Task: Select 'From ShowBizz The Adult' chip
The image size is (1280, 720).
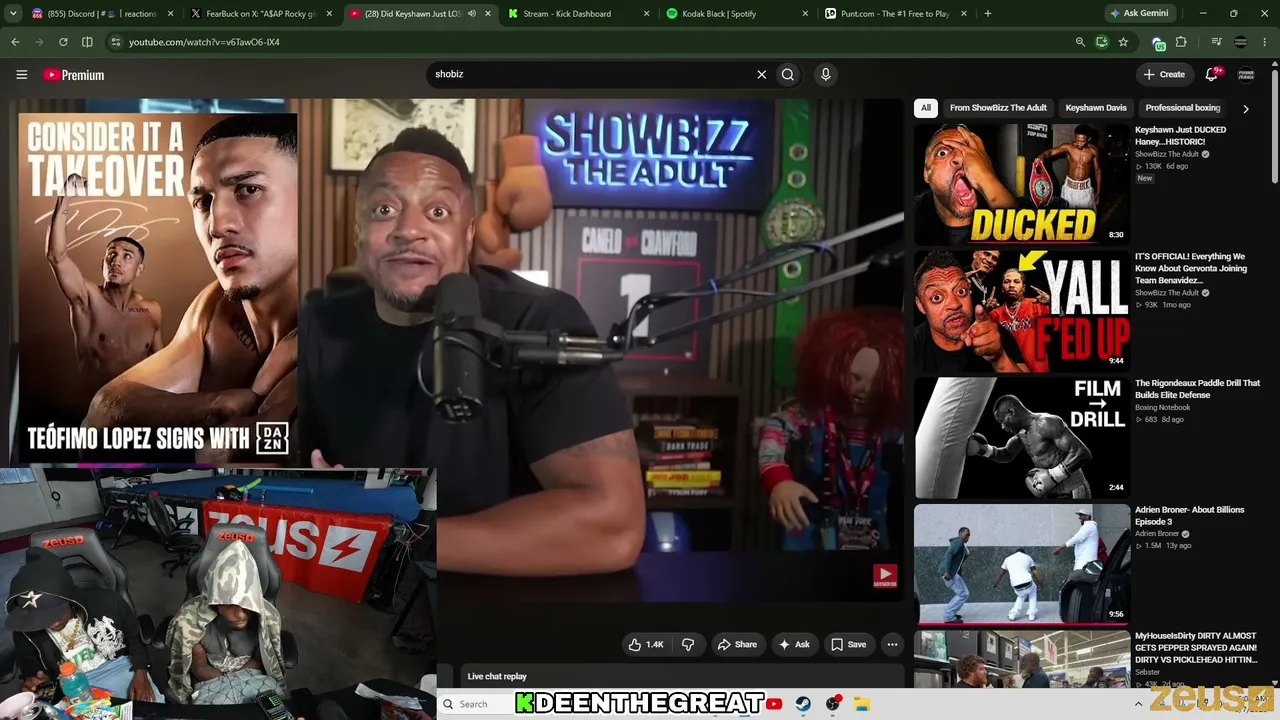Action: (x=998, y=108)
